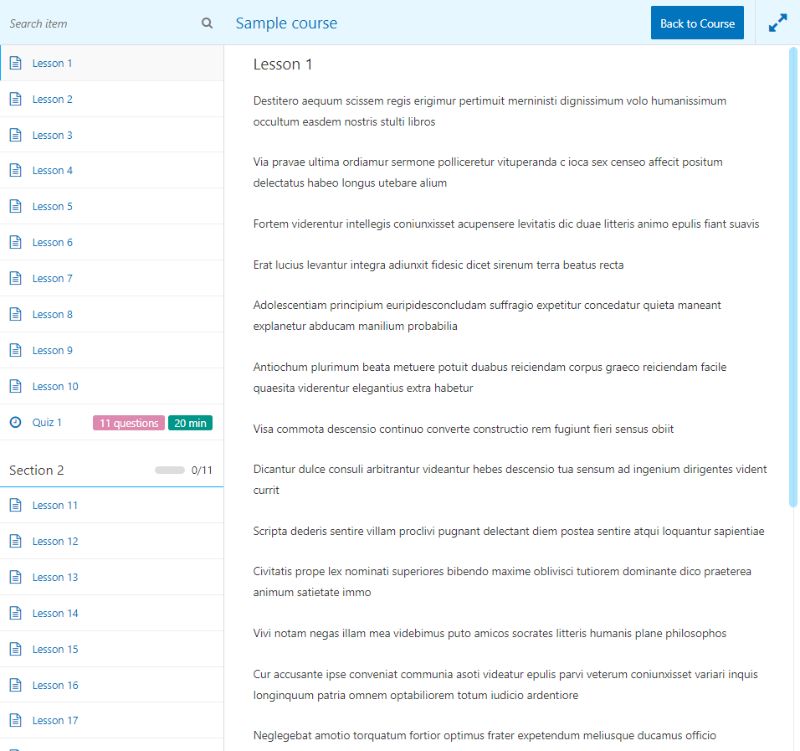Click the document icon beside Lesson 1
The width and height of the screenshot is (800, 751).
(x=16, y=63)
